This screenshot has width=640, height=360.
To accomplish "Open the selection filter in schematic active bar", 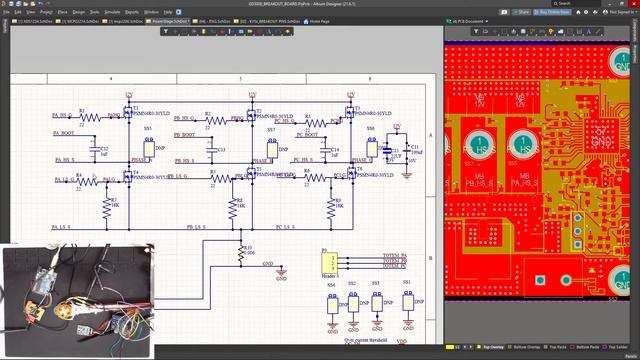I will pos(166,31).
